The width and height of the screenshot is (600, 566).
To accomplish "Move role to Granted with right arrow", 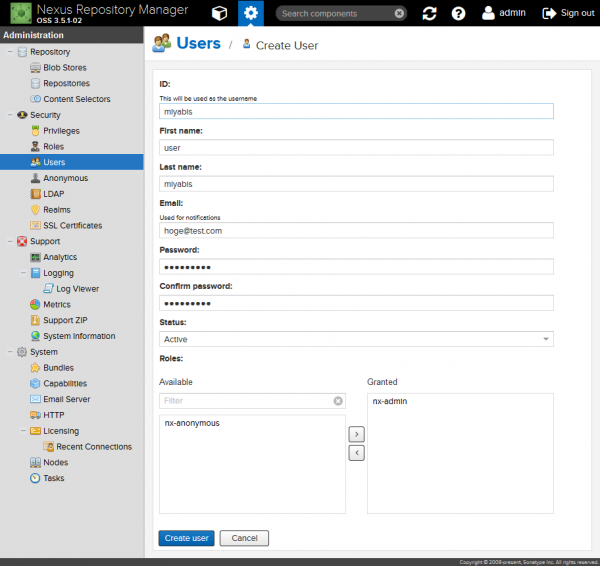I will pyautogui.click(x=356, y=434).
